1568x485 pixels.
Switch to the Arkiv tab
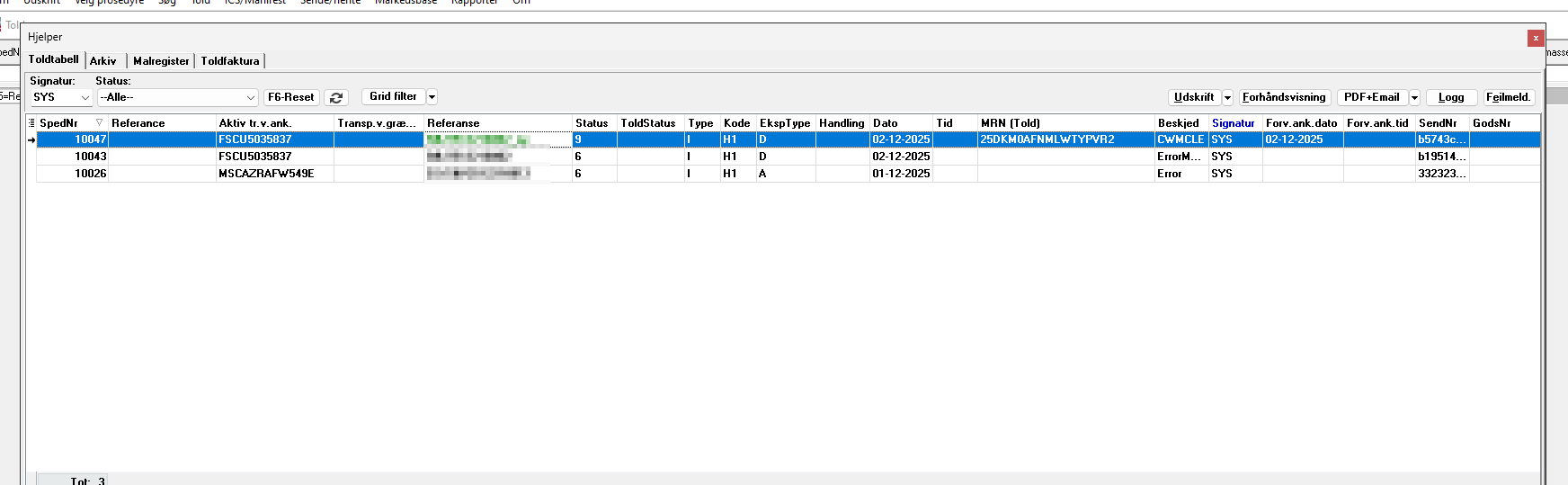[x=103, y=61]
